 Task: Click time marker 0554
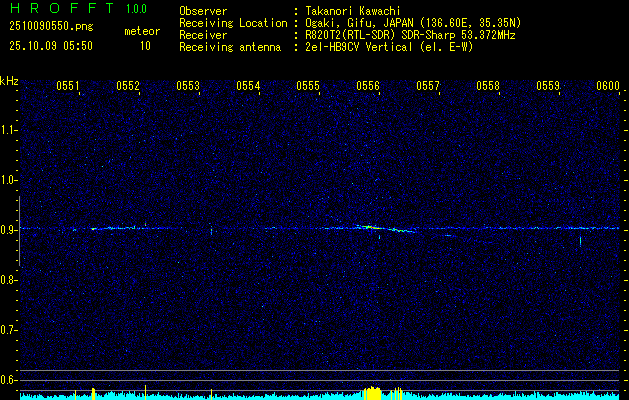(x=248, y=86)
